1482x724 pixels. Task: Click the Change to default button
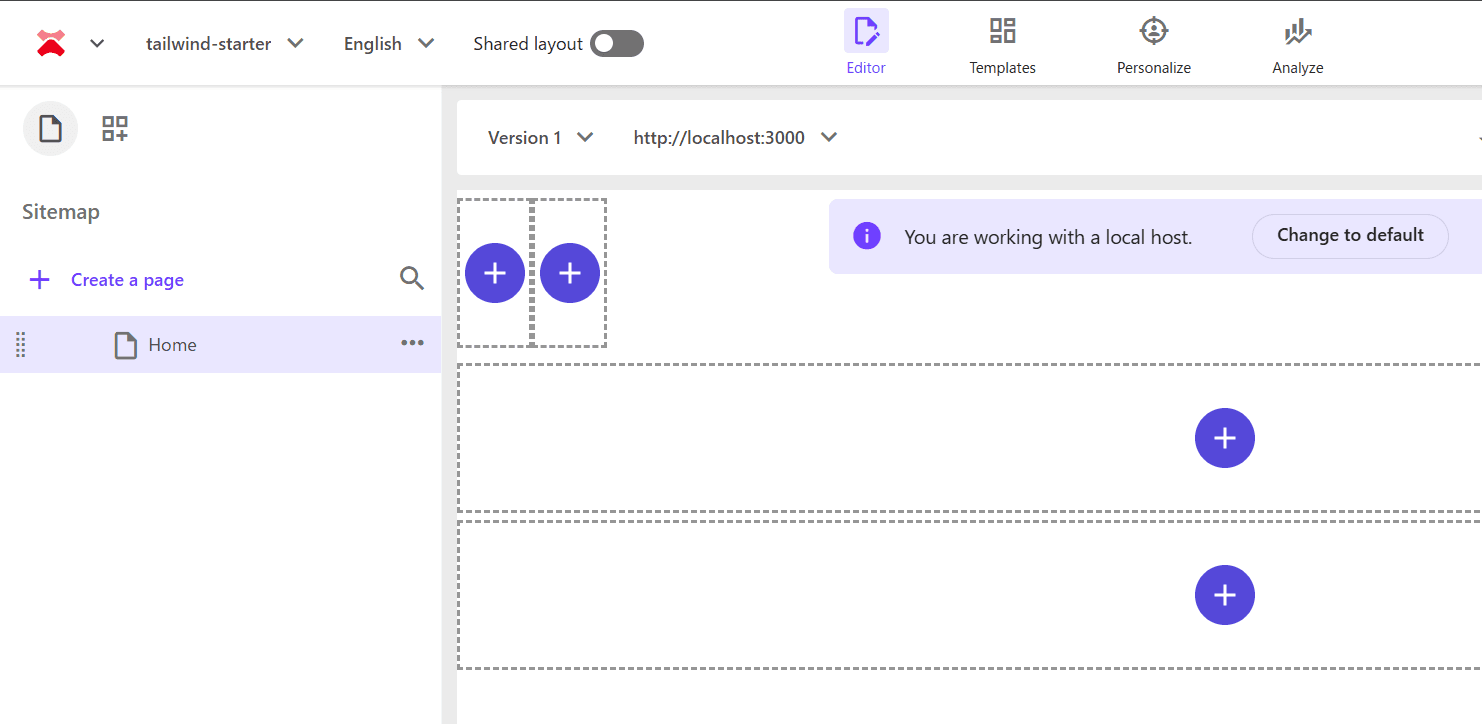click(x=1350, y=236)
